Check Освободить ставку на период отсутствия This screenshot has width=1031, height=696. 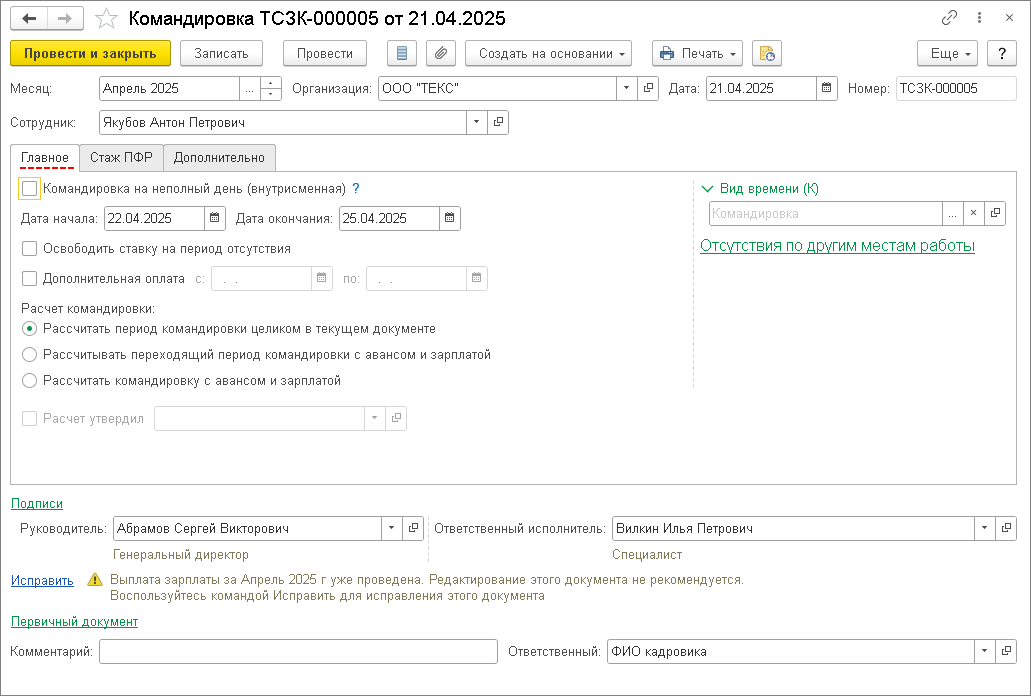tap(29, 248)
